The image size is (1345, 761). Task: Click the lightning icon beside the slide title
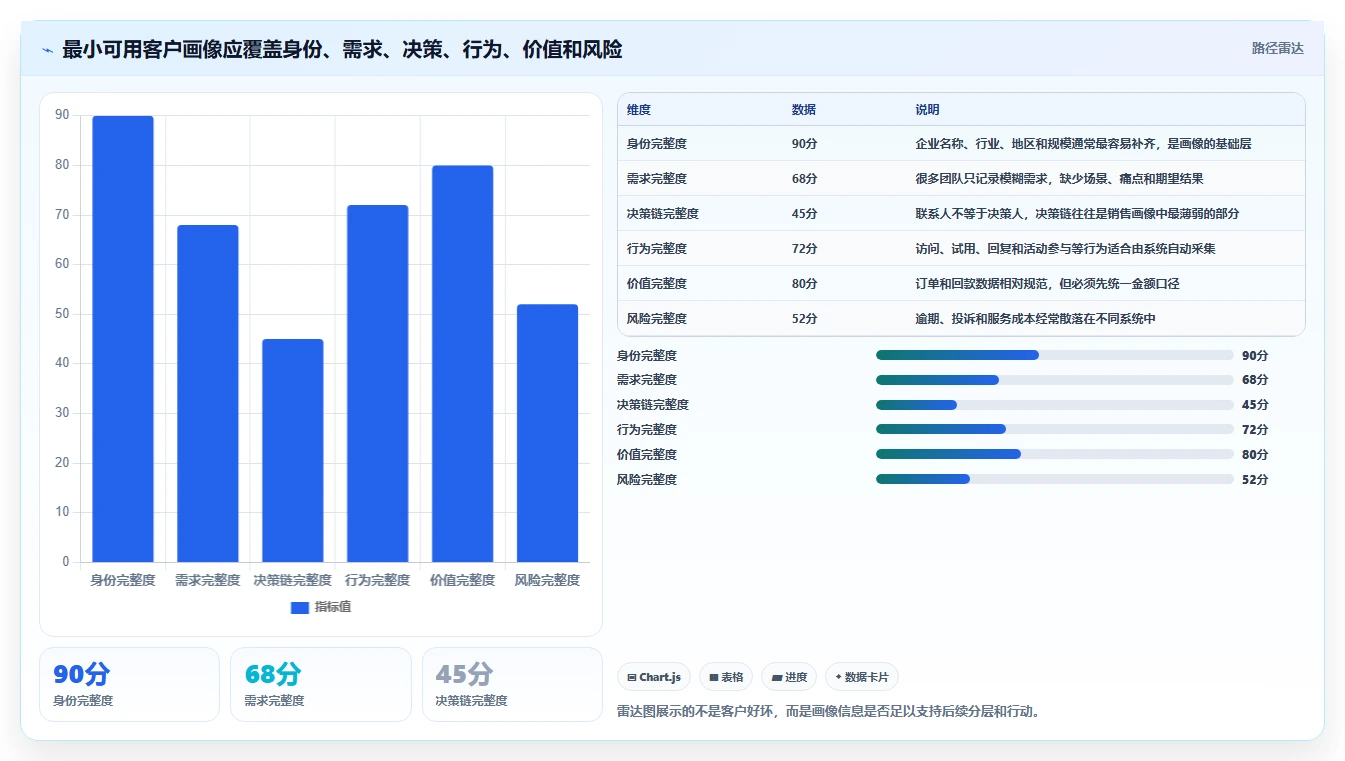pos(47,50)
